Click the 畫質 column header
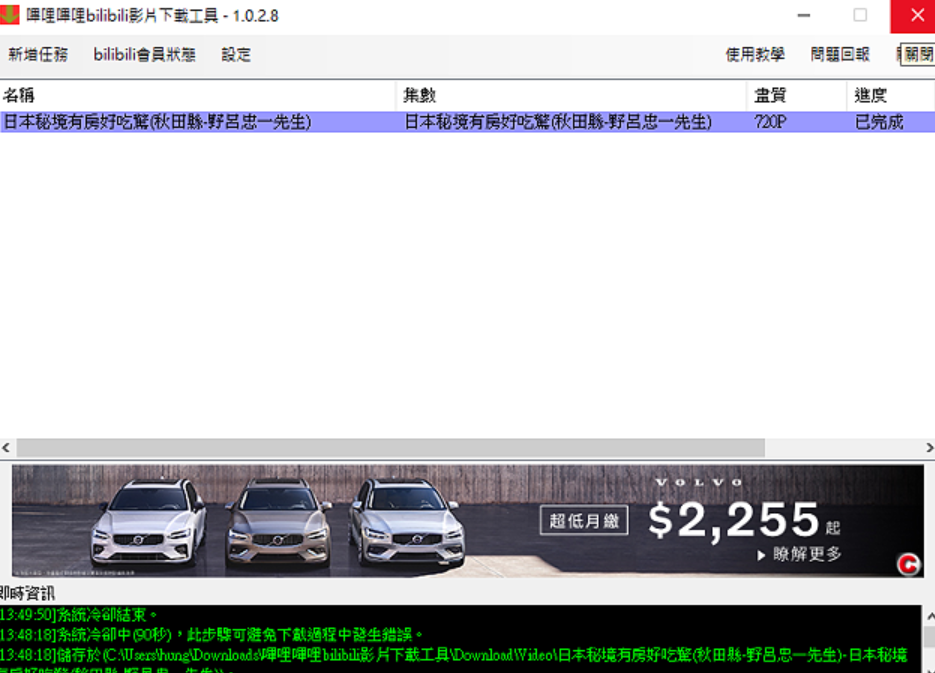935x673 pixels. pos(797,95)
